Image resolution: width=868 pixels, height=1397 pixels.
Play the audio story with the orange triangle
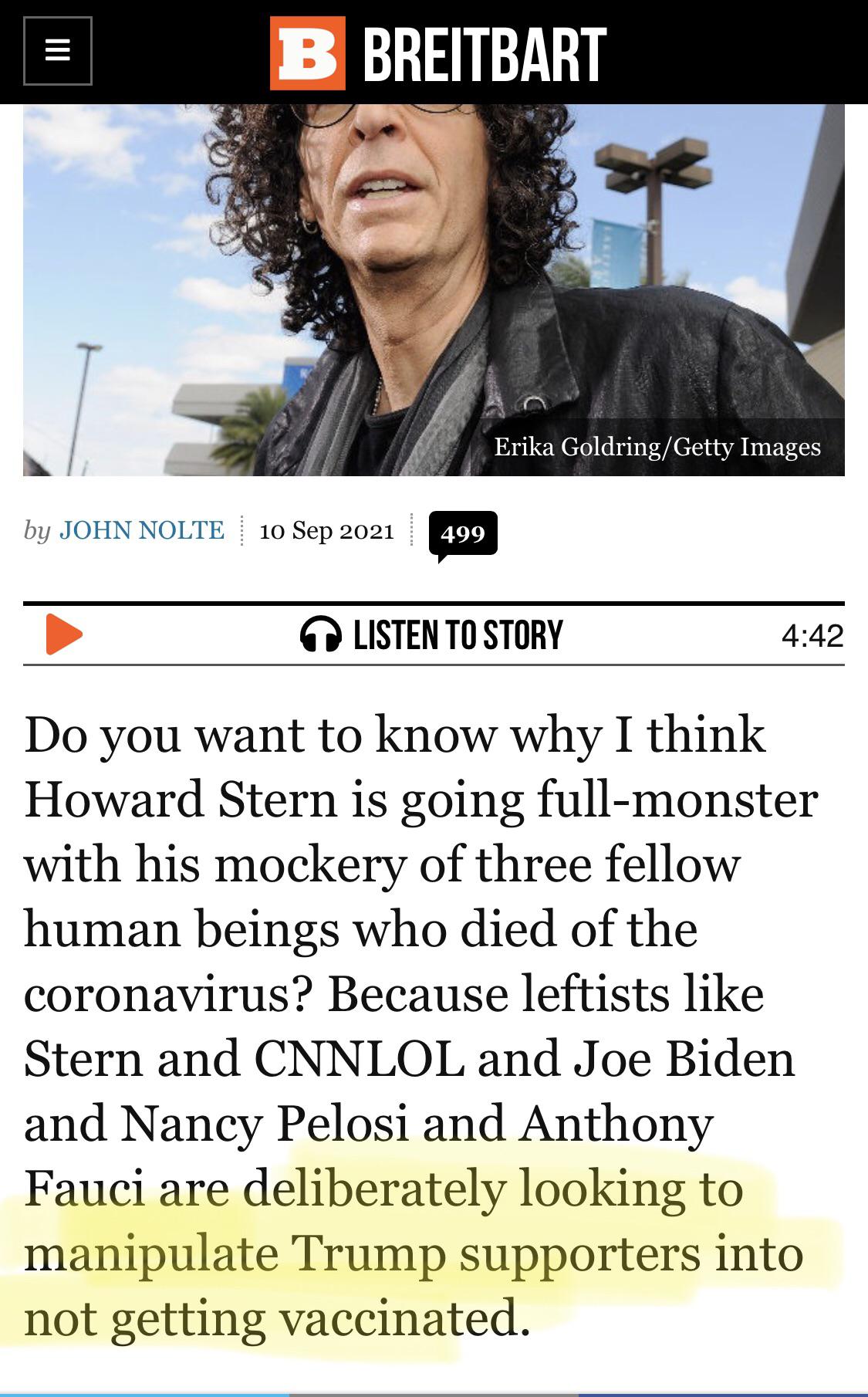click(x=64, y=634)
